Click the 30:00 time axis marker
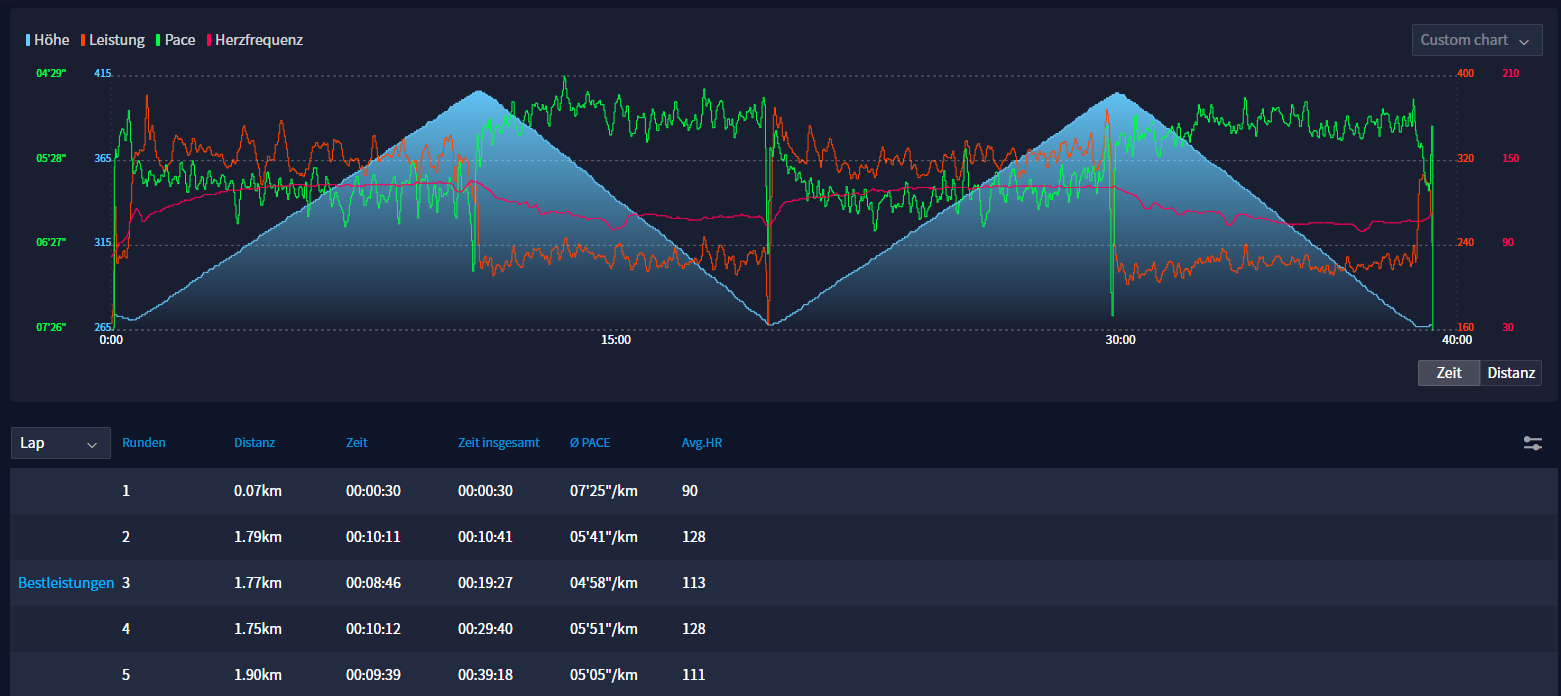This screenshot has height=696, width=1561. pos(1120,339)
